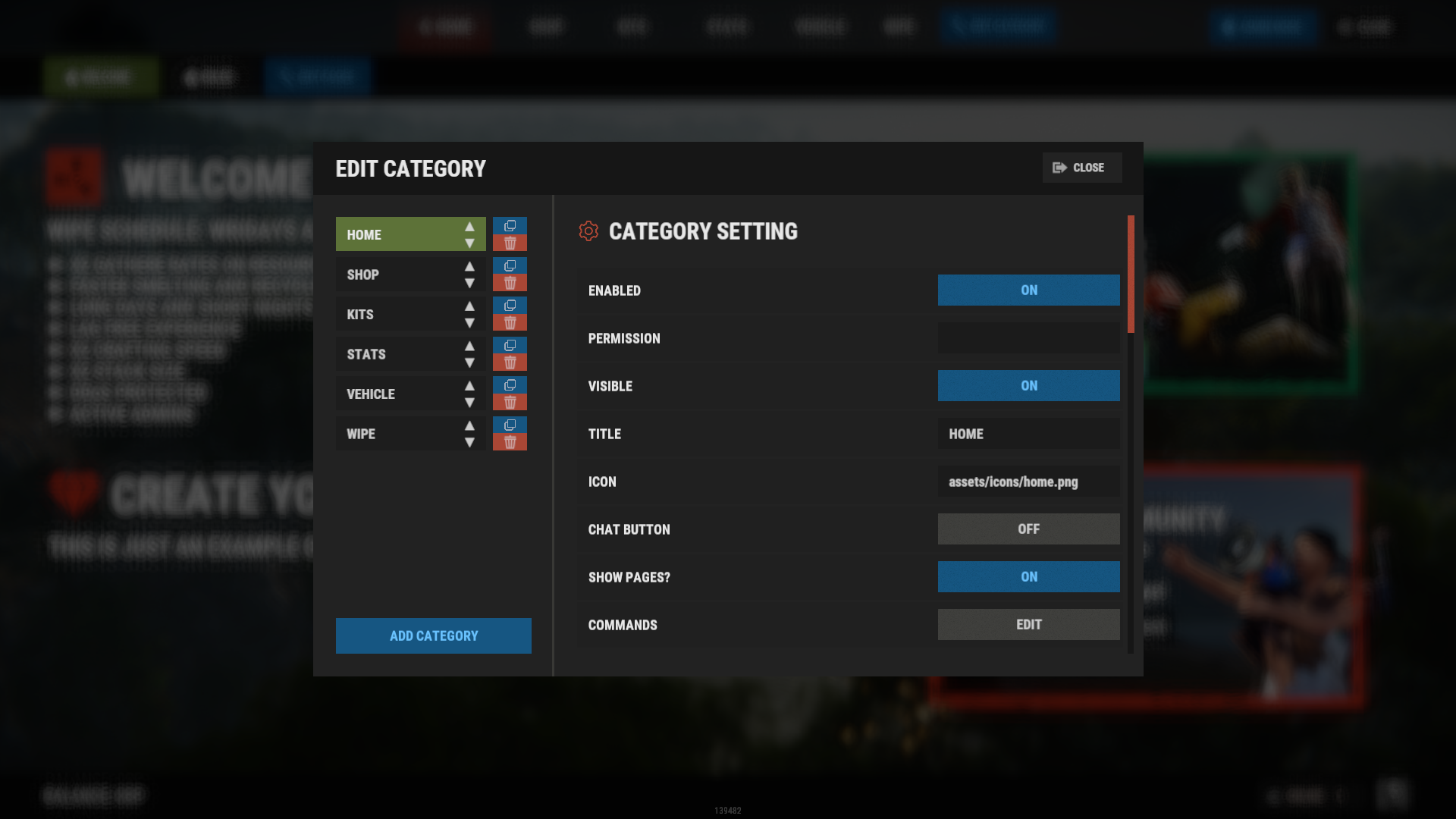Viewport: 1456px width, 819px height.
Task: Toggle the ENABLED setting off
Action: 1028,290
